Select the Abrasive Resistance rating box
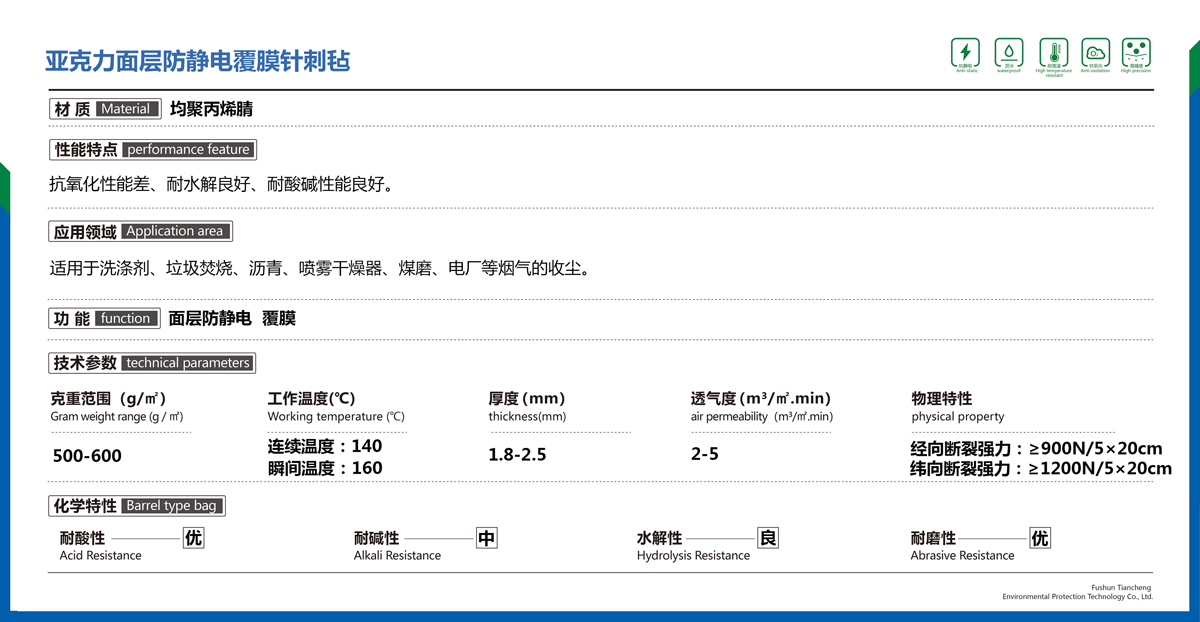The height and width of the screenshot is (622, 1200). point(1040,539)
